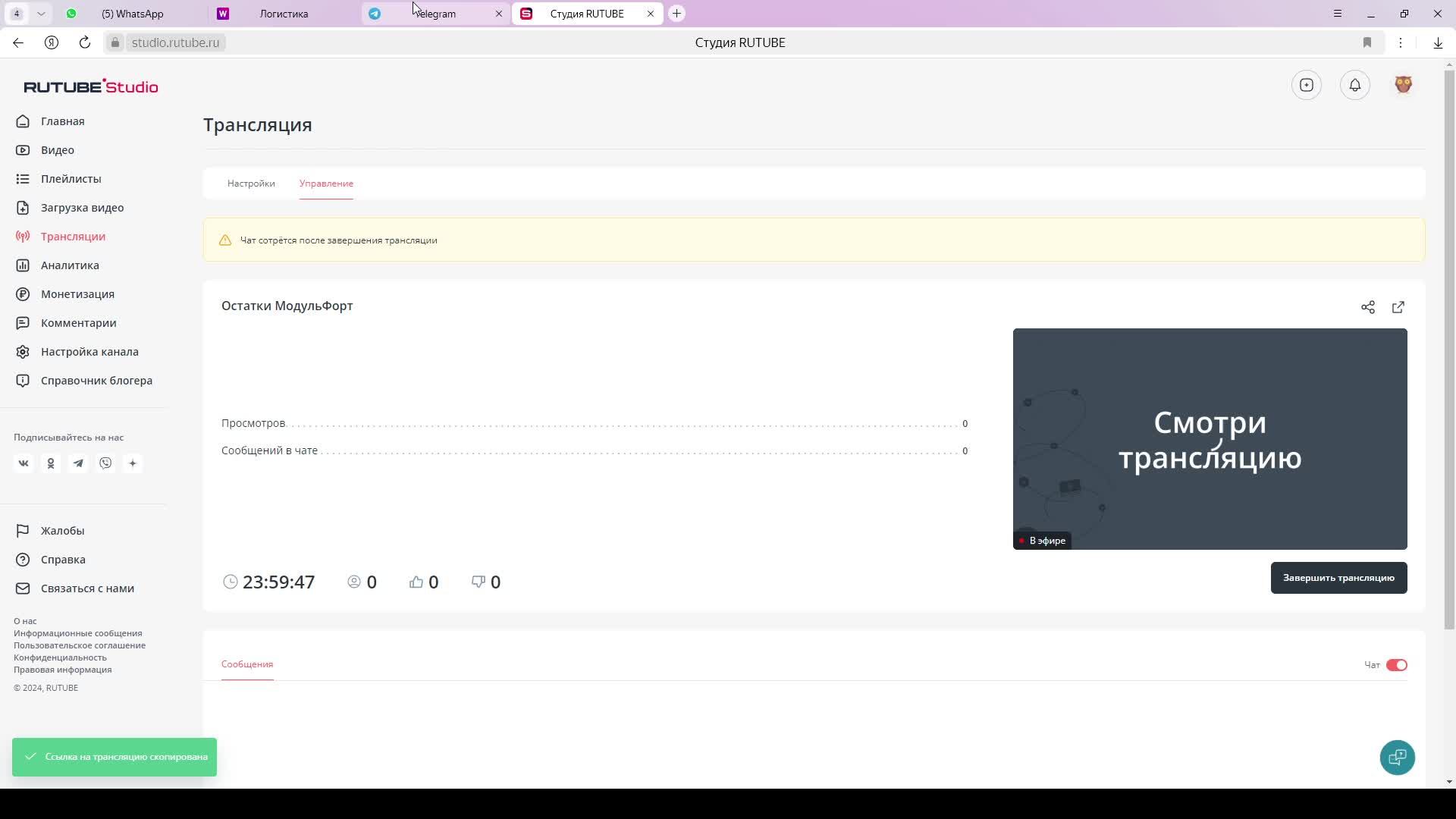Click the Смотри трансляцию preview thumbnail
Image resolution: width=1456 pixels, height=819 pixels.
pos(1210,438)
